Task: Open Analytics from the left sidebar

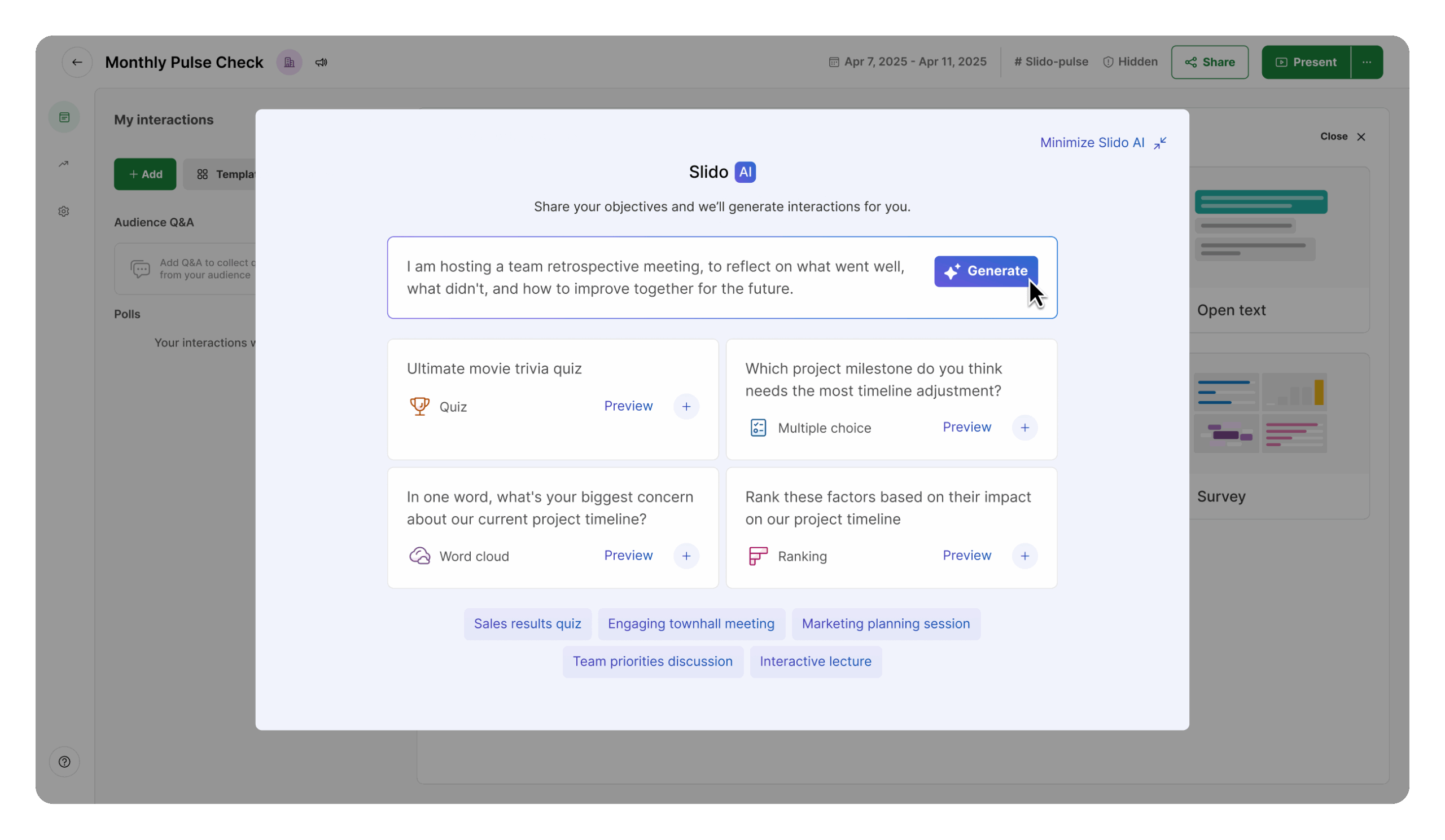Action: [63, 163]
